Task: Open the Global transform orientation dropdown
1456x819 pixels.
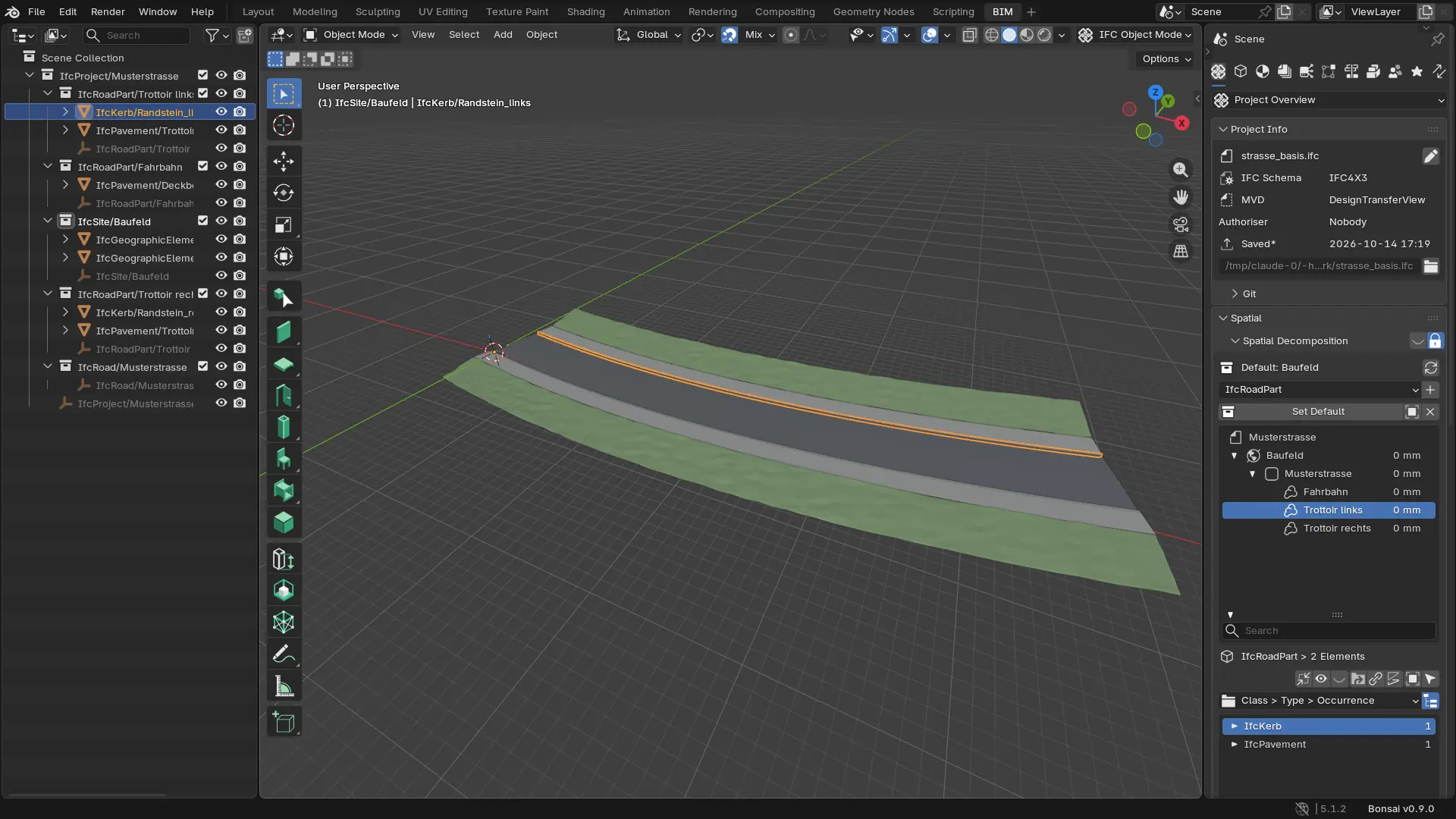Action: pyautogui.click(x=648, y=35)
